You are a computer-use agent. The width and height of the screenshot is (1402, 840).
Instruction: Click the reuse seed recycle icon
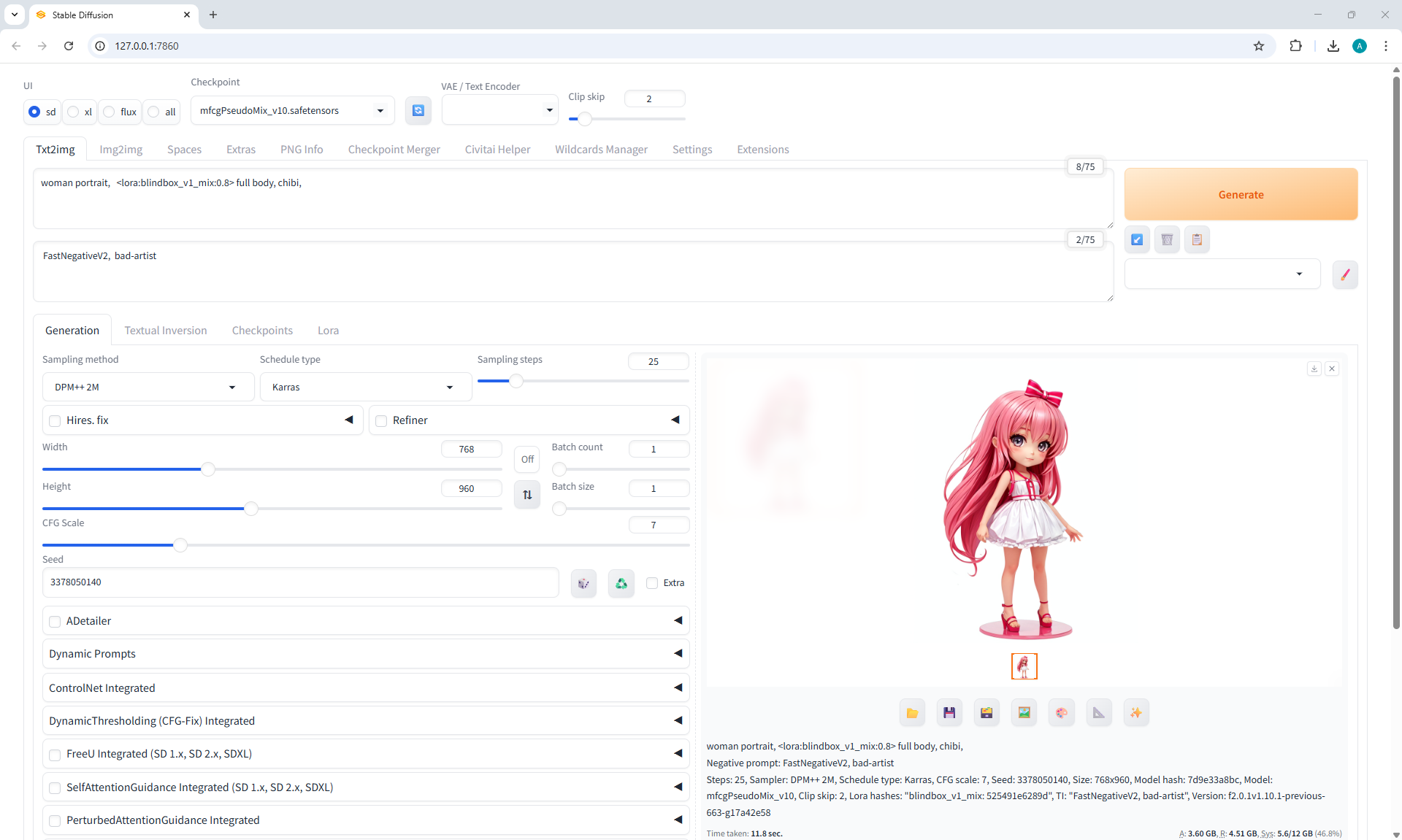point(621,583)
